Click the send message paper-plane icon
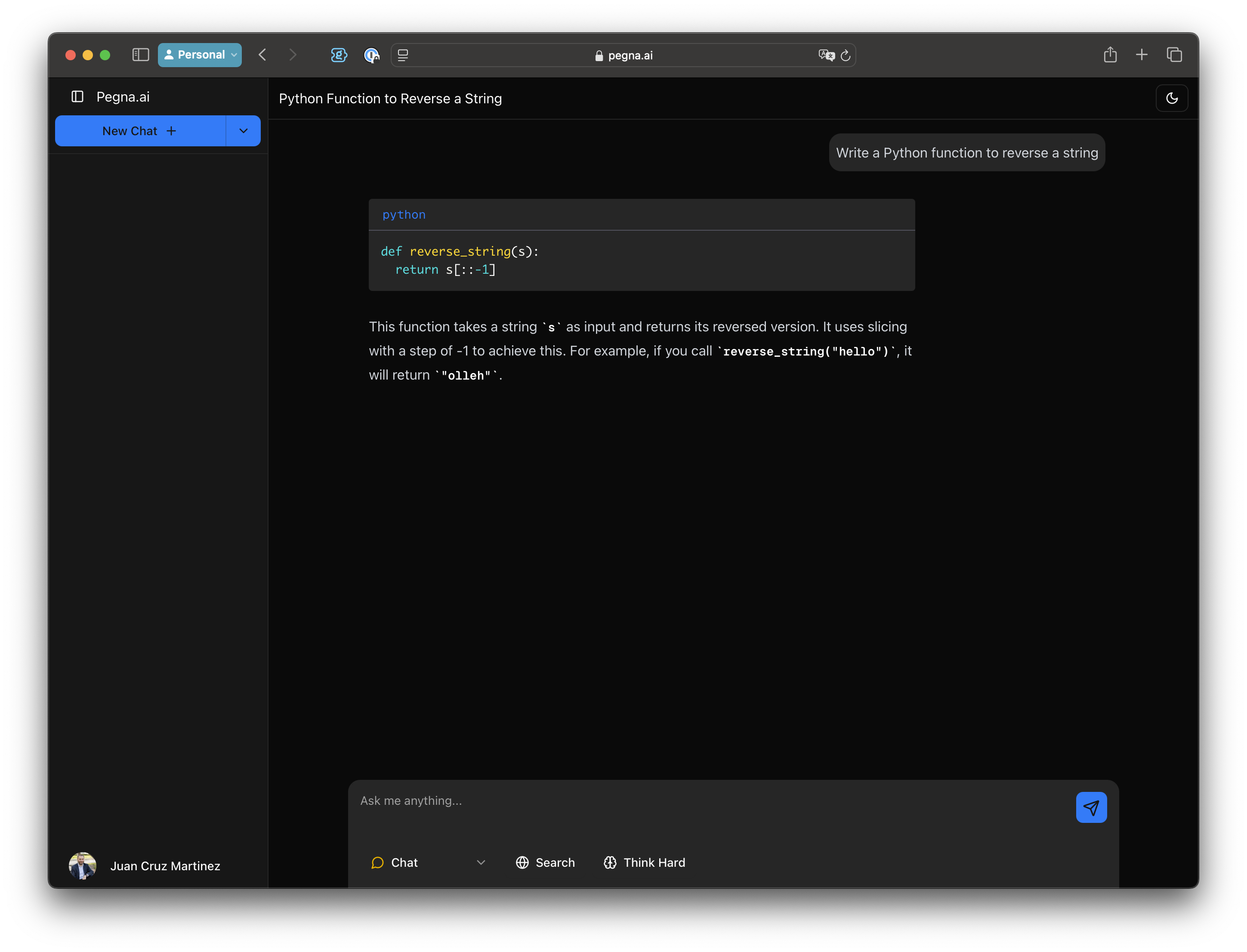 [1091, 807]
